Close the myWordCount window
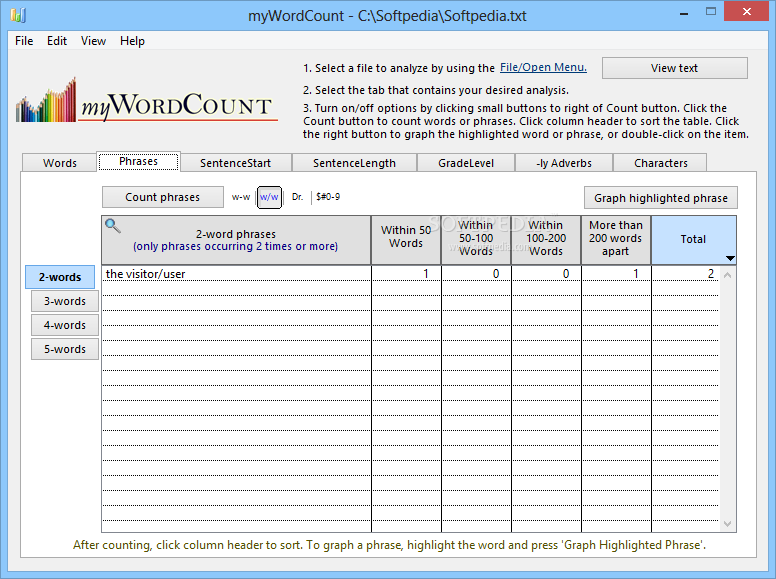This screenshot has height=579, width=776. pos(747,11)
